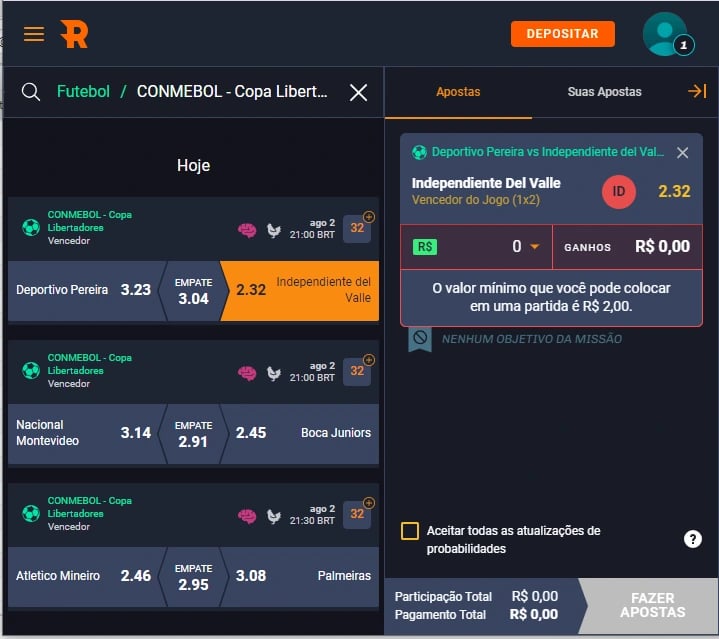Image resolution: width=719 pixels, height=639 pixels.
Task: Select Empate at 3.04
Action: 193,291
